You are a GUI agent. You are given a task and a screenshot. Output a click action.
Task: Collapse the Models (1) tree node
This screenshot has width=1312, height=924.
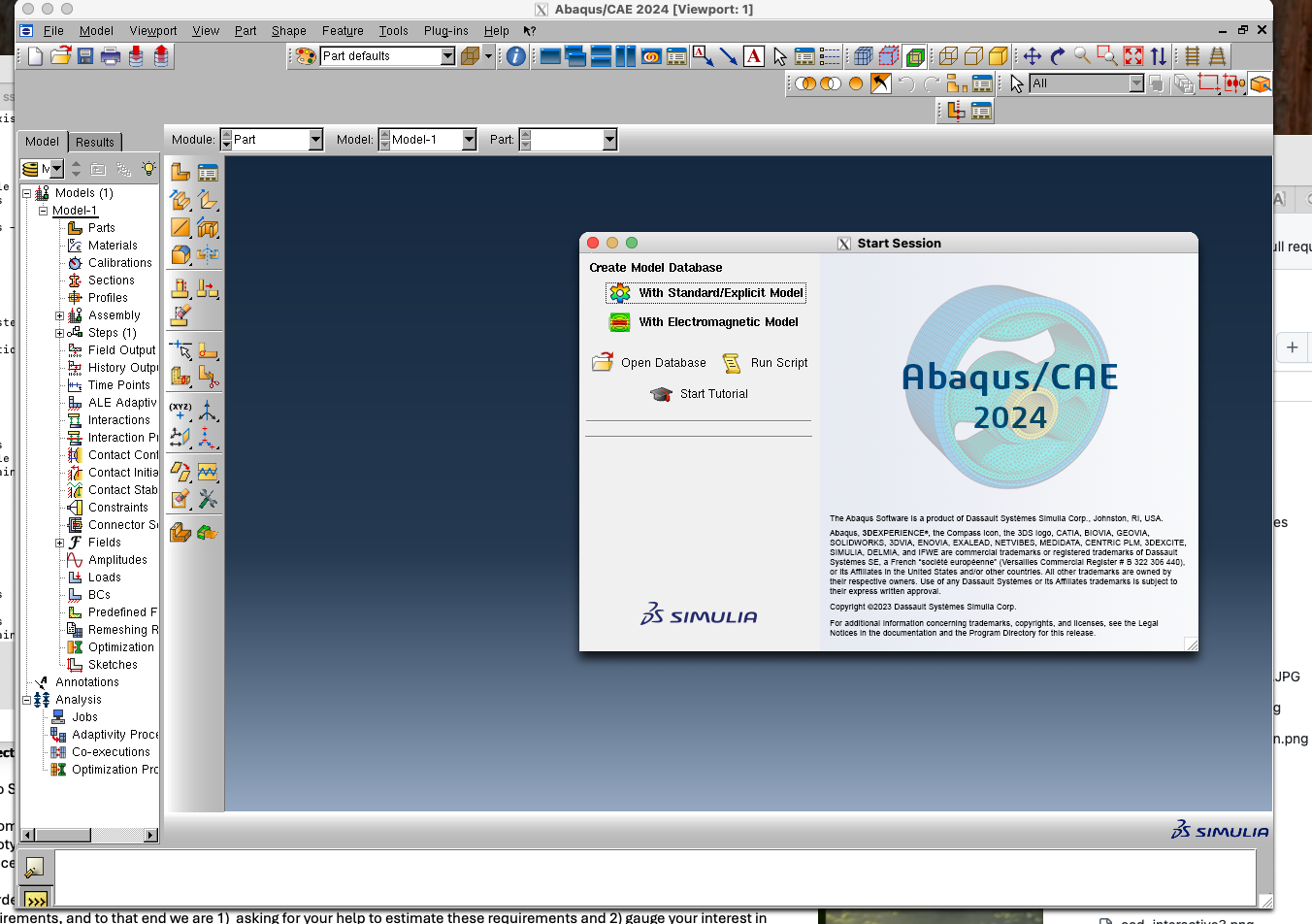point(27,193)
